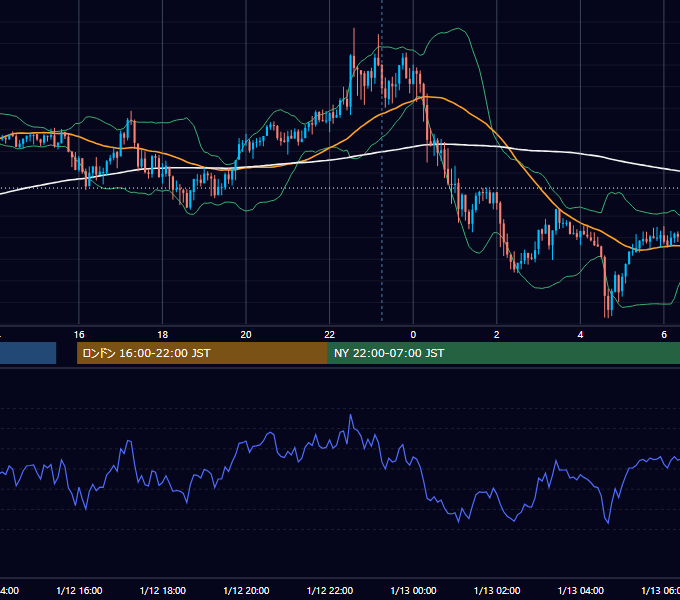Click the 2 hour label on price chart axis

point(497,335)
